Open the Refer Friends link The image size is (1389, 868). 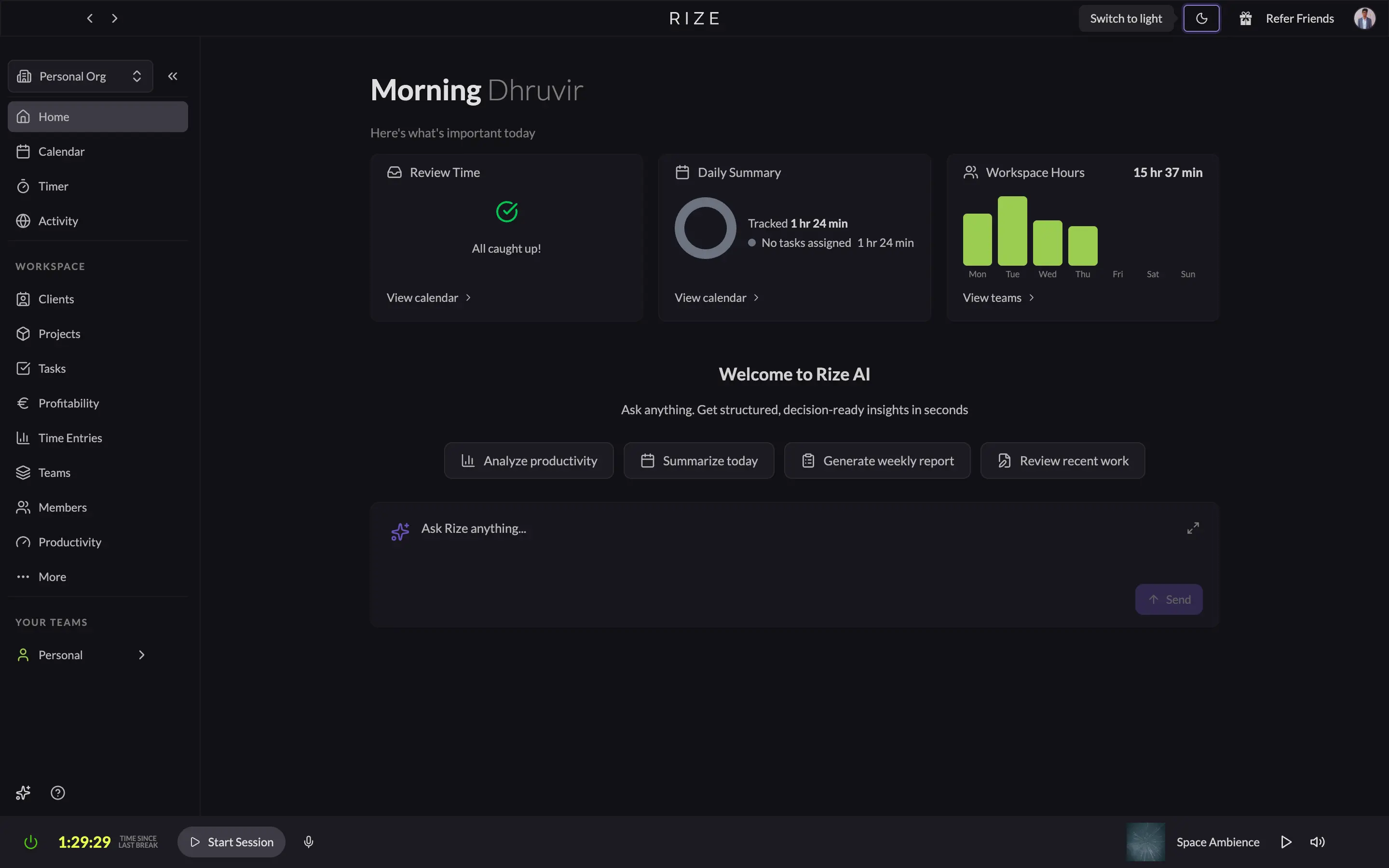1299,18
